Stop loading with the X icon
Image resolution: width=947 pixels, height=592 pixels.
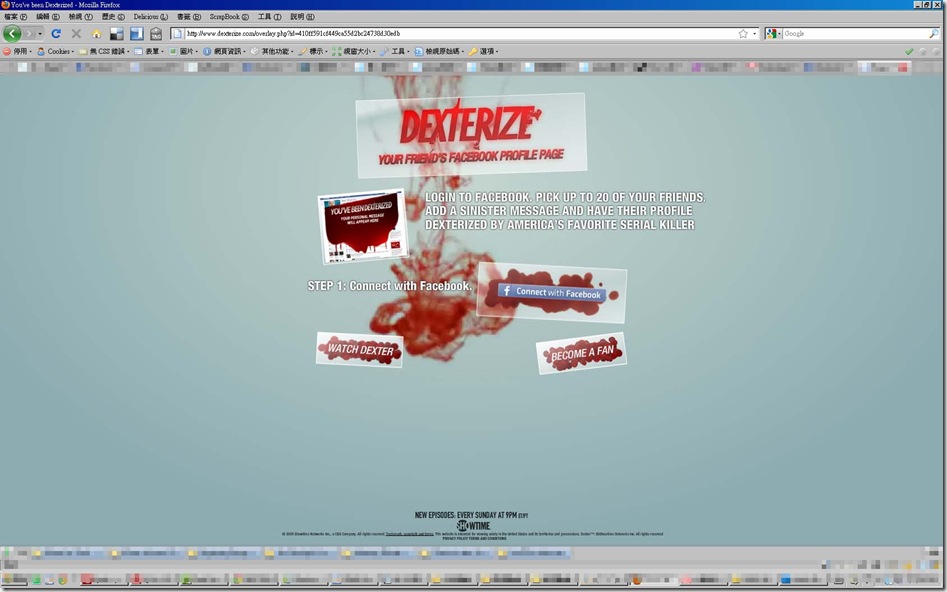(x=76, y=33)
